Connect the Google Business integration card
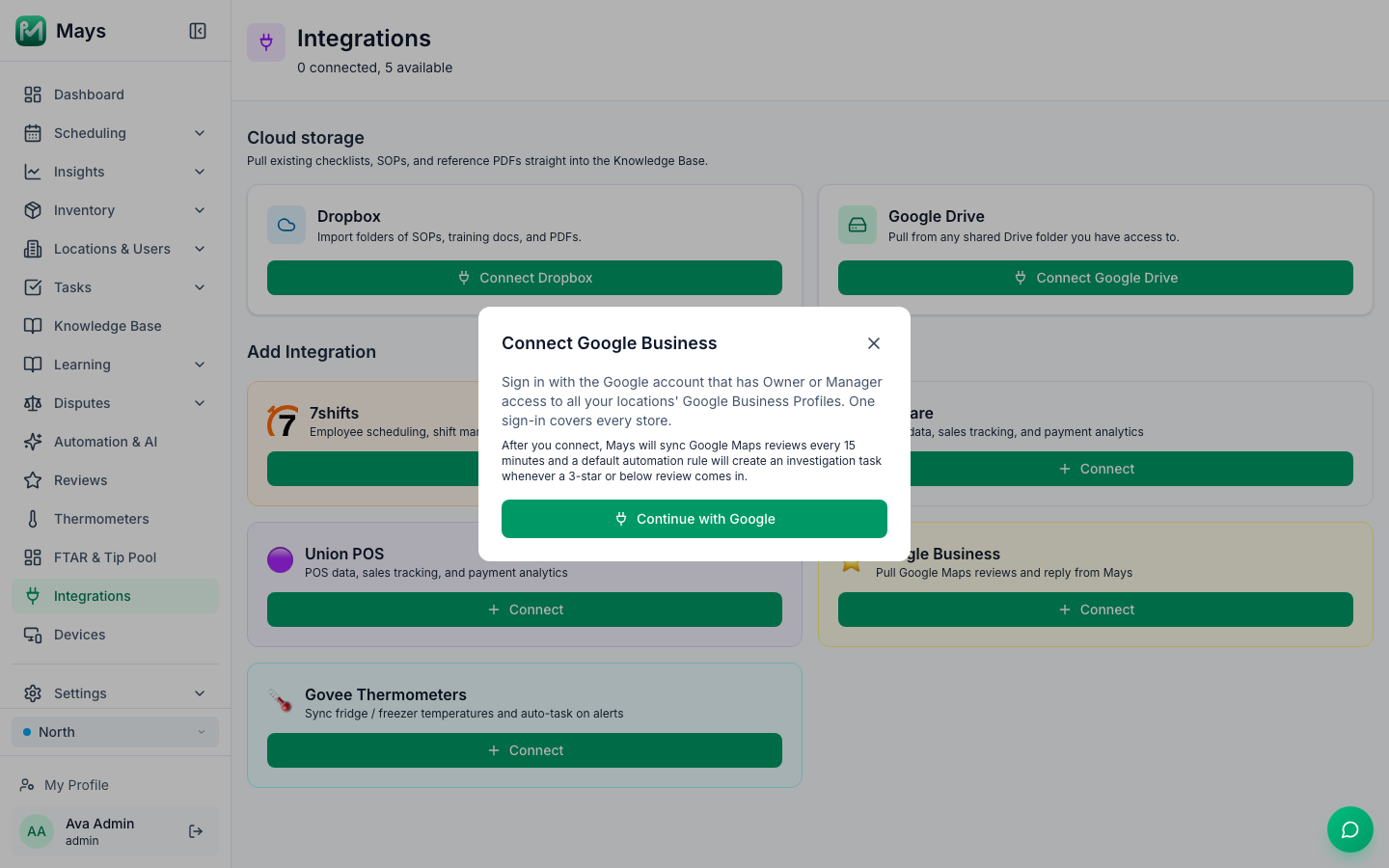 pos(1096,610)
